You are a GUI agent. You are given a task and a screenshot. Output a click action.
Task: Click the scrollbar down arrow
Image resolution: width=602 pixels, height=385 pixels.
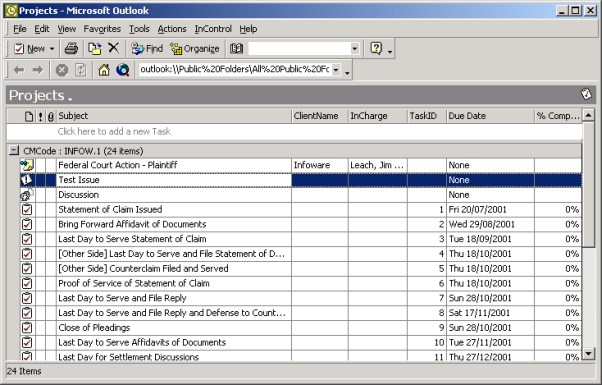(589, 354)
